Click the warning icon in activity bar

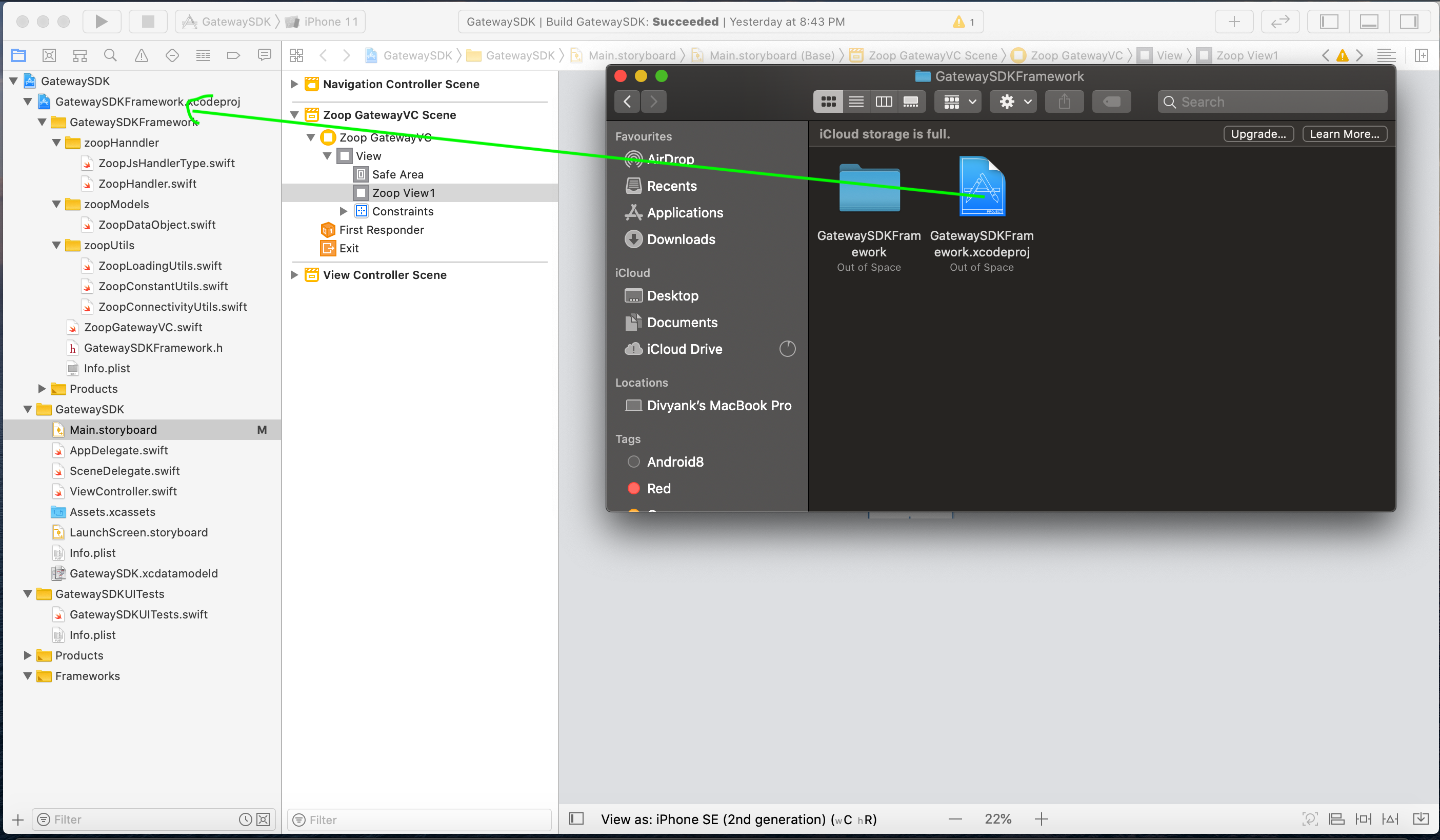(x=958, y=22)
